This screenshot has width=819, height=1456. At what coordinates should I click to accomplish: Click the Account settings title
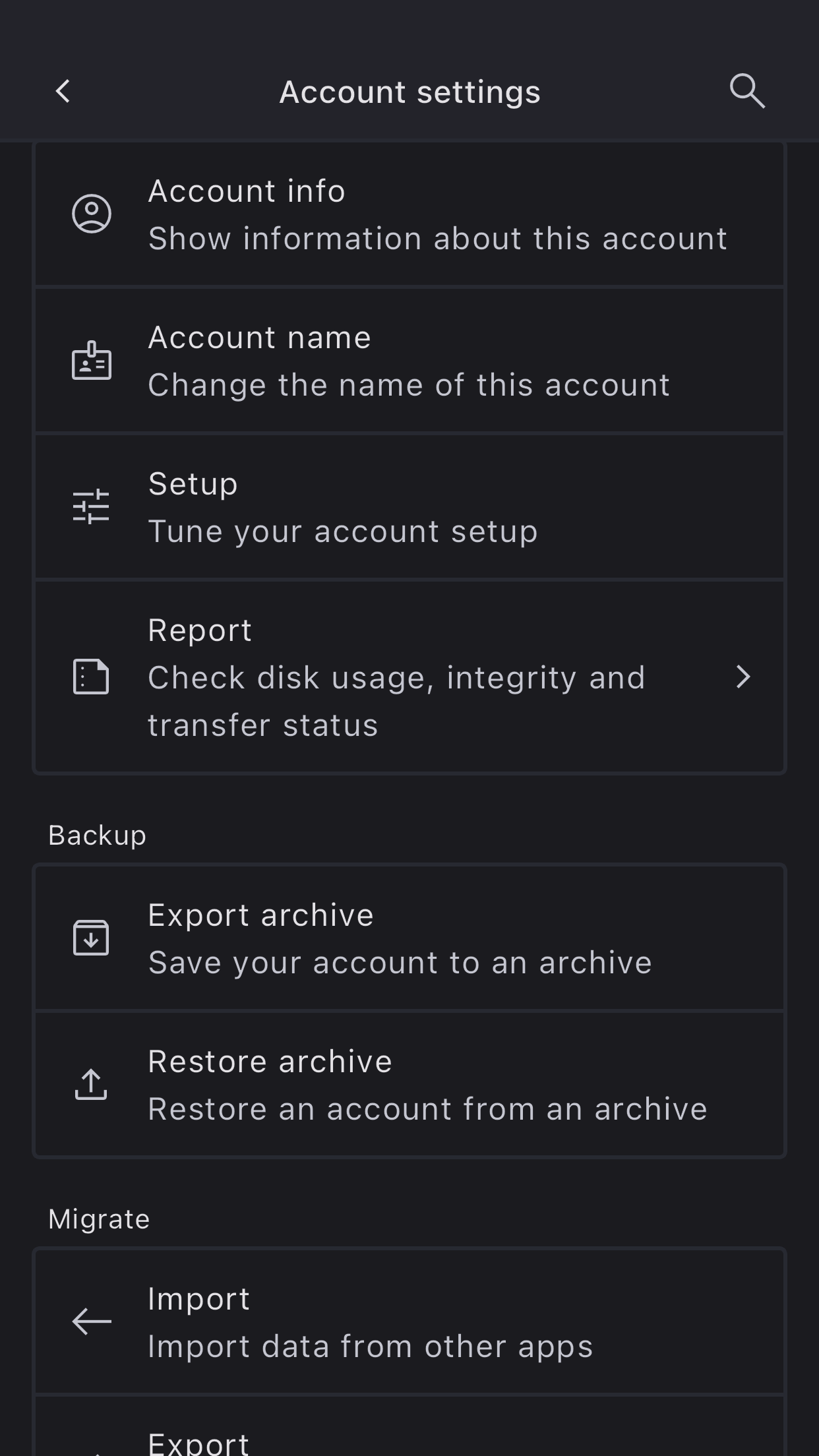tap(409, 92)
